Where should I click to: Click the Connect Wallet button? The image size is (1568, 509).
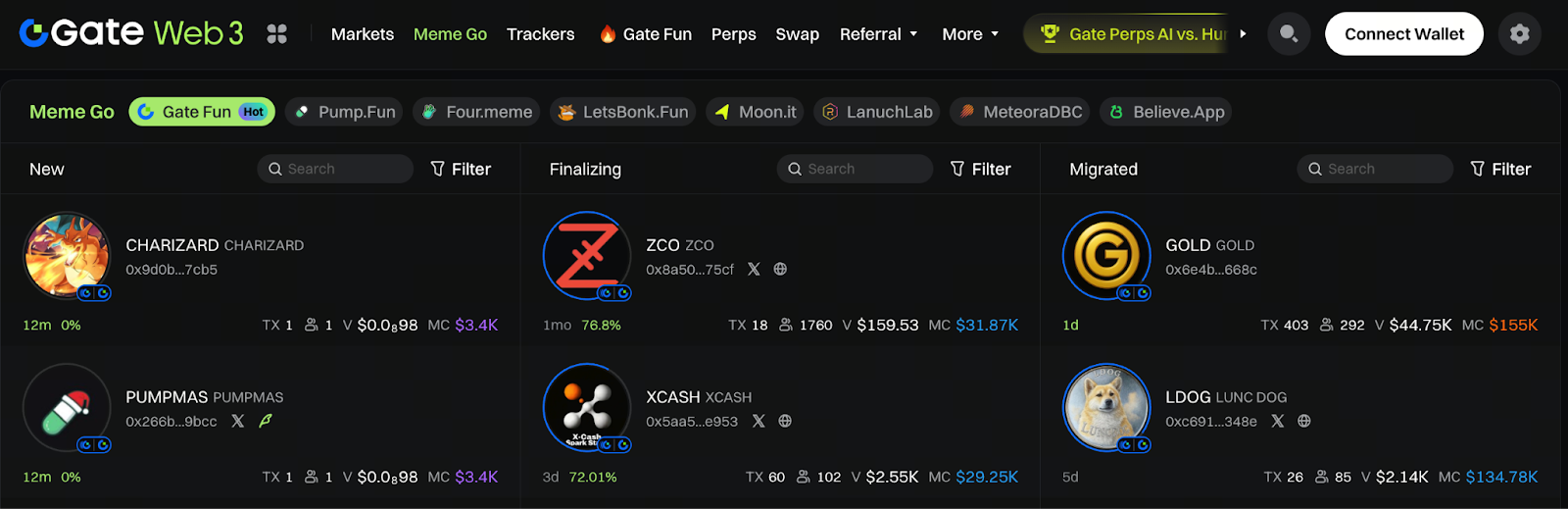tap(1403, 34)
